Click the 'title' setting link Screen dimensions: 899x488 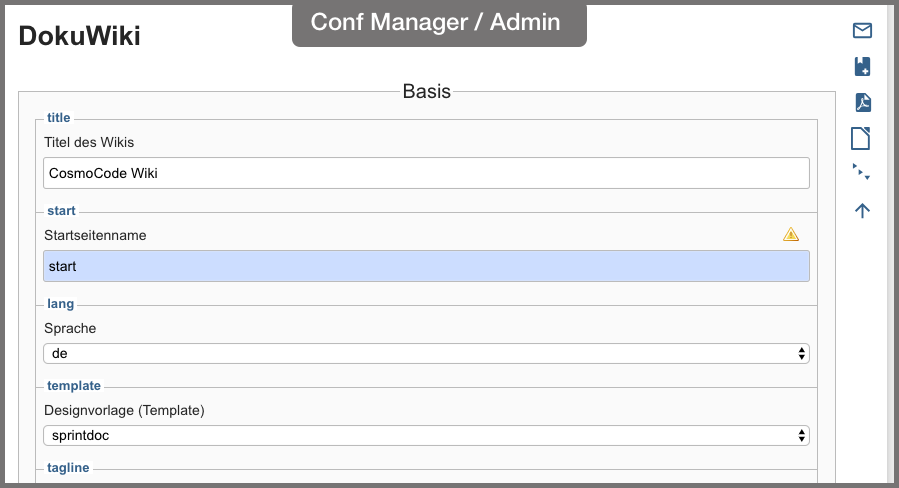tap(58, 118)
